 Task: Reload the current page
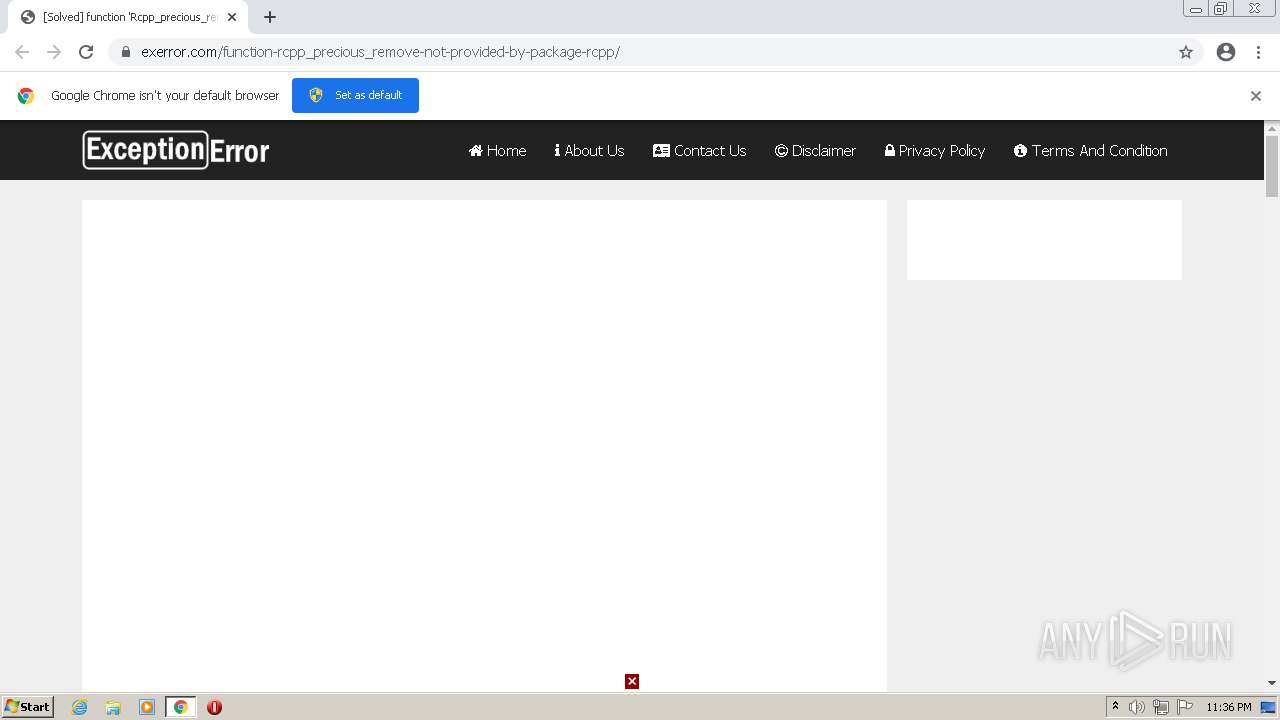86,52
